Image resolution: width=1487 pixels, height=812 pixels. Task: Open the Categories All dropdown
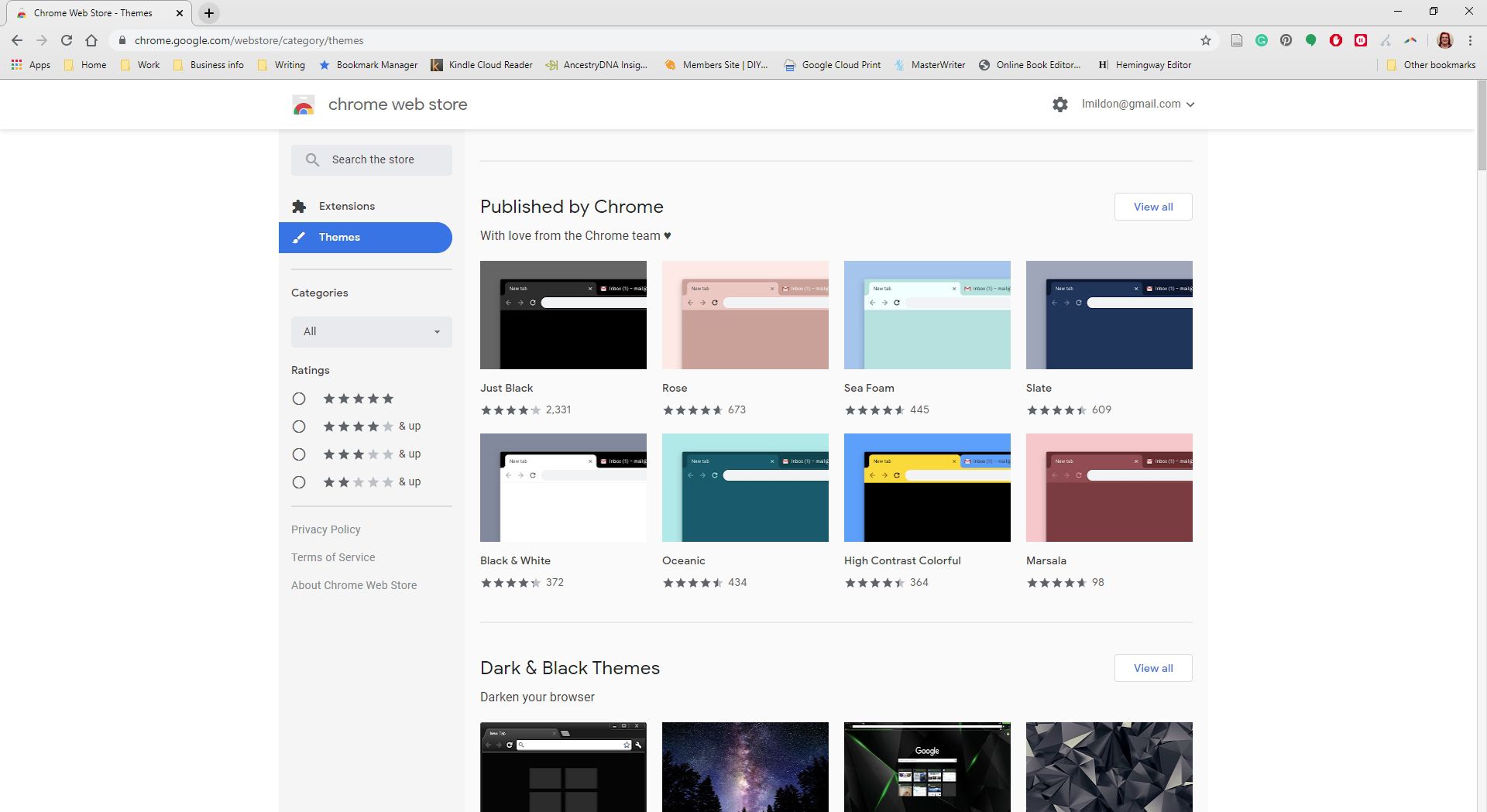372,331
